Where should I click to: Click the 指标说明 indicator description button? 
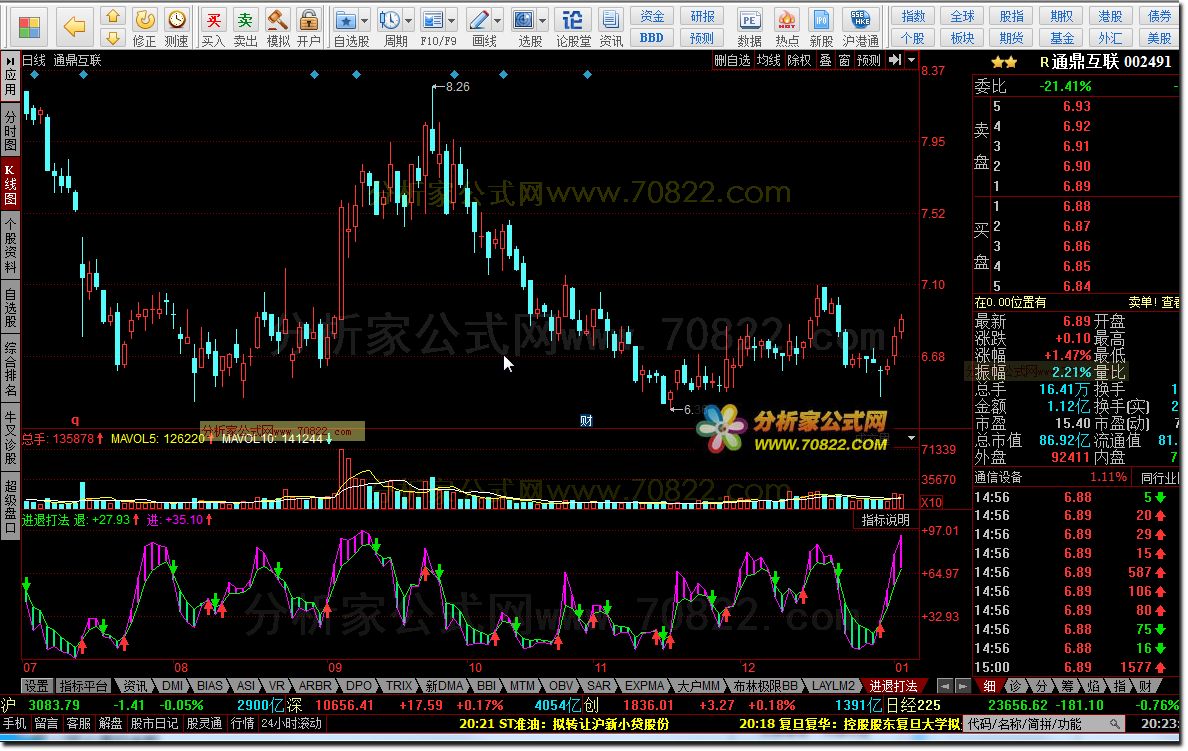click(x=886, y=520)
